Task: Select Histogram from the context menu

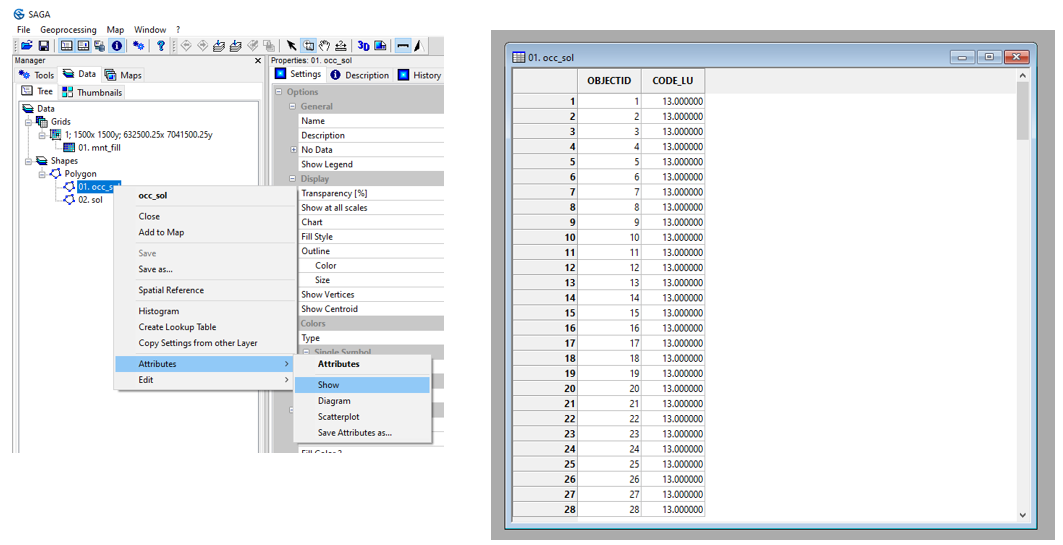Action: [x=159, y=311]
